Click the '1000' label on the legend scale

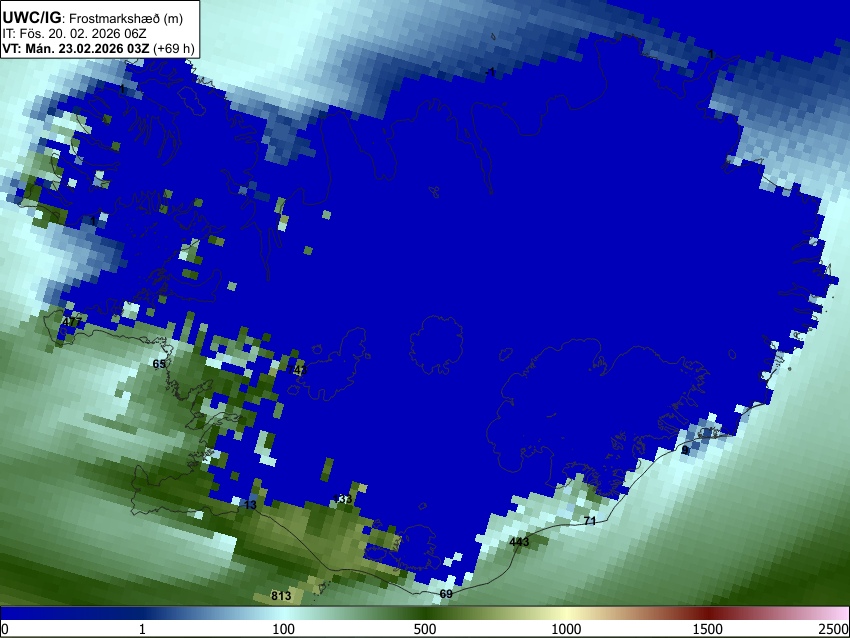pyautogui.click(x=566, y=629)
